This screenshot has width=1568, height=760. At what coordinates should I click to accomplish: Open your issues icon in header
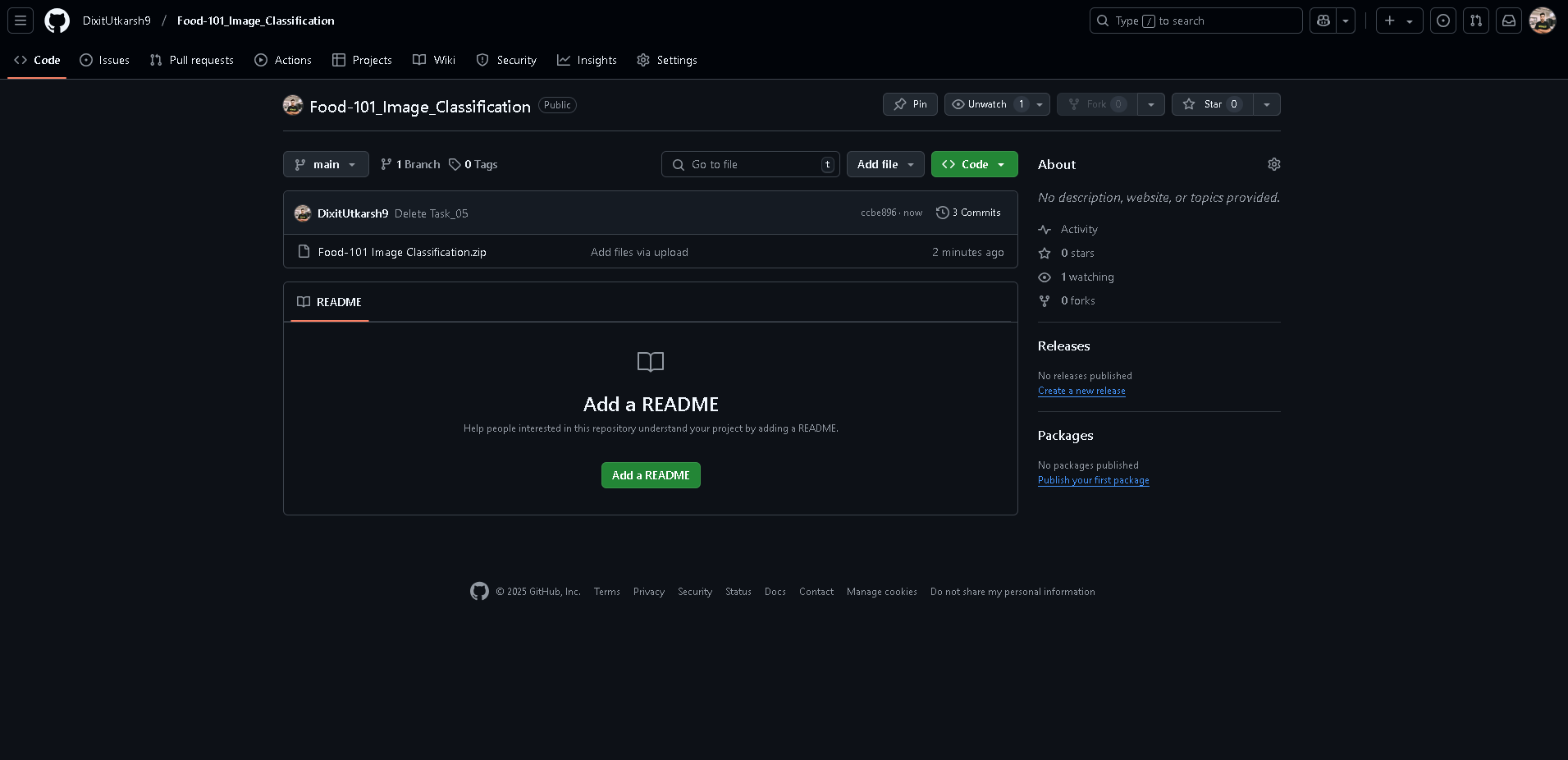pos(1443,21)
